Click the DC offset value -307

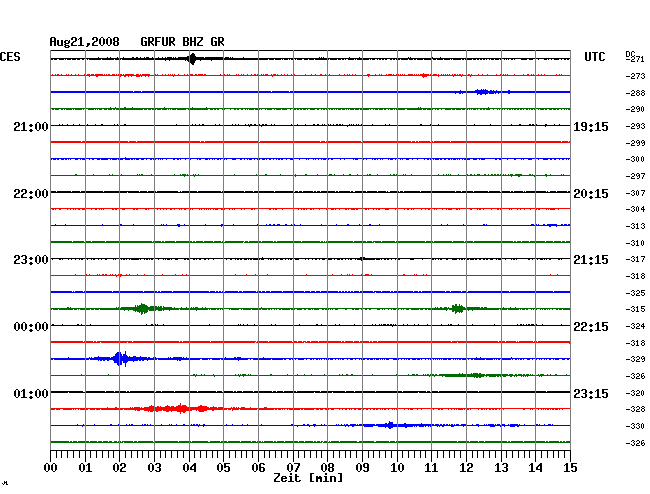pyautogui.click(x=635, y=193)
